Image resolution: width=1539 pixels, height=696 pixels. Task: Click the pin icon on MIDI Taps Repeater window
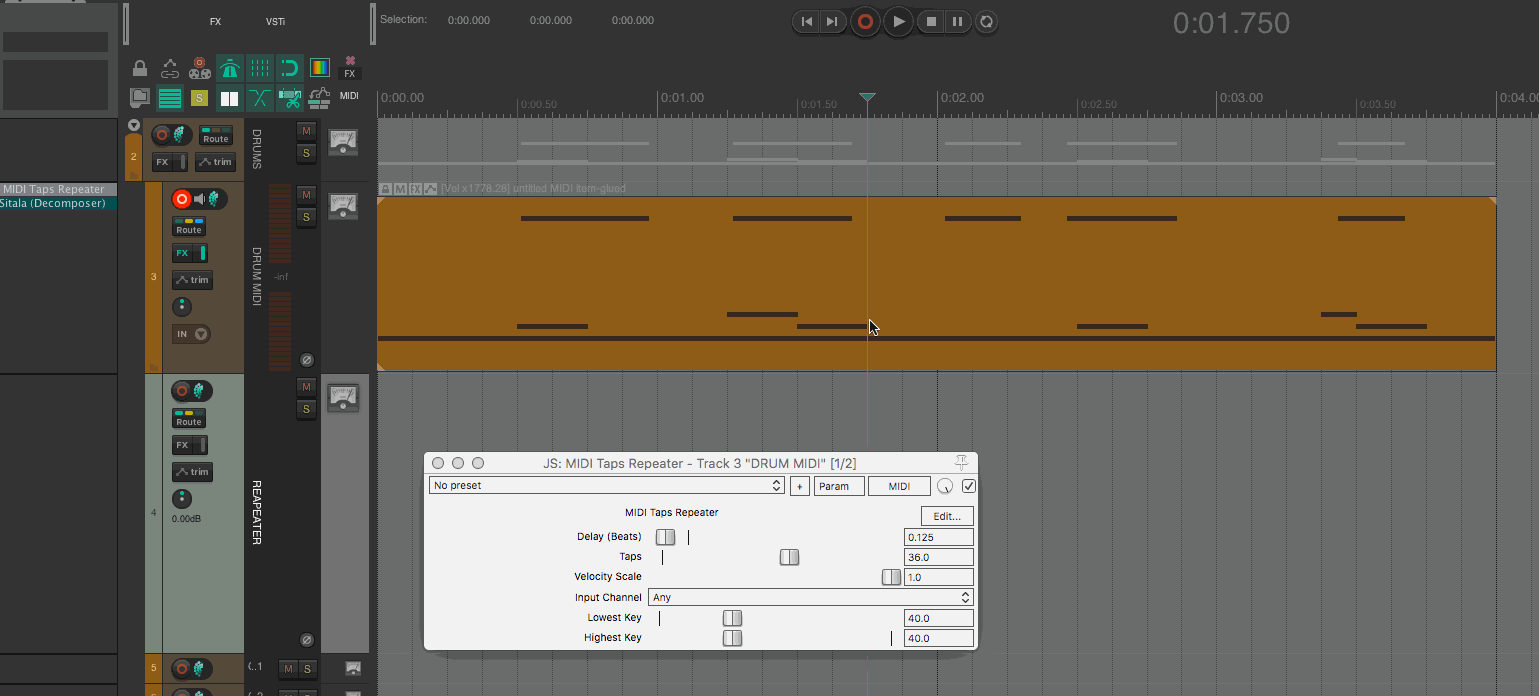pos(961,462)
